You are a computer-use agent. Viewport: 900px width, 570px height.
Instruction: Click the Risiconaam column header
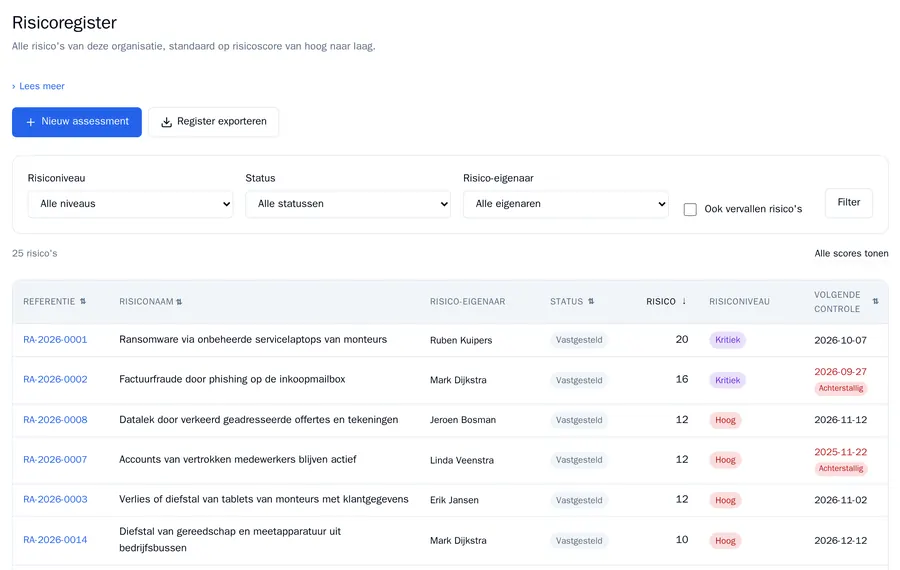point(146,301)
